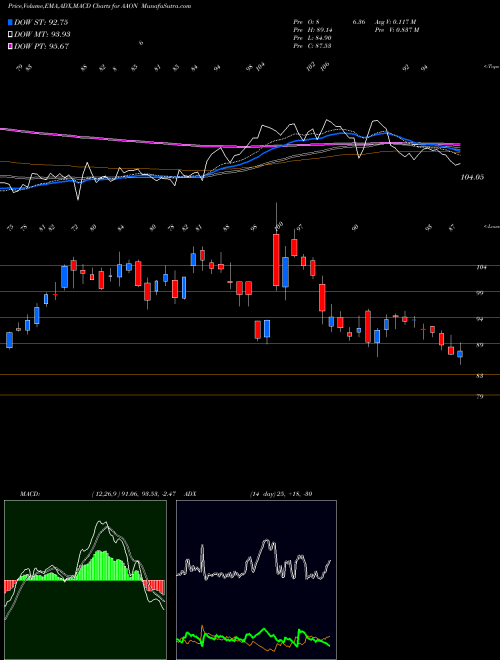Click the last blue candlestick on the right
Viewport: 500px width, 660px height.
pyautogui.click(x=460, y=354)
